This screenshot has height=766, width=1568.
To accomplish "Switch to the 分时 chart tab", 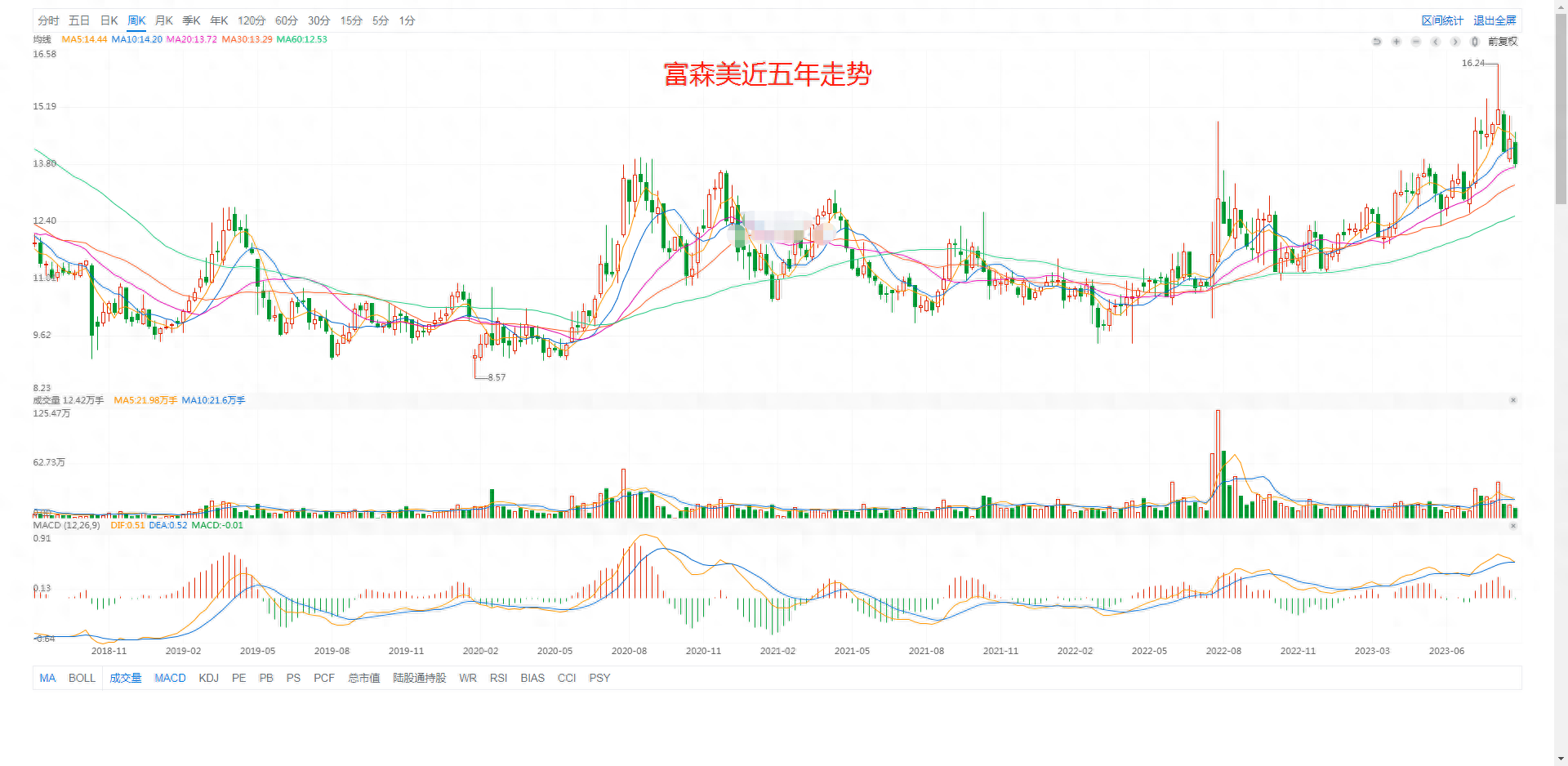I will point(48,20).
